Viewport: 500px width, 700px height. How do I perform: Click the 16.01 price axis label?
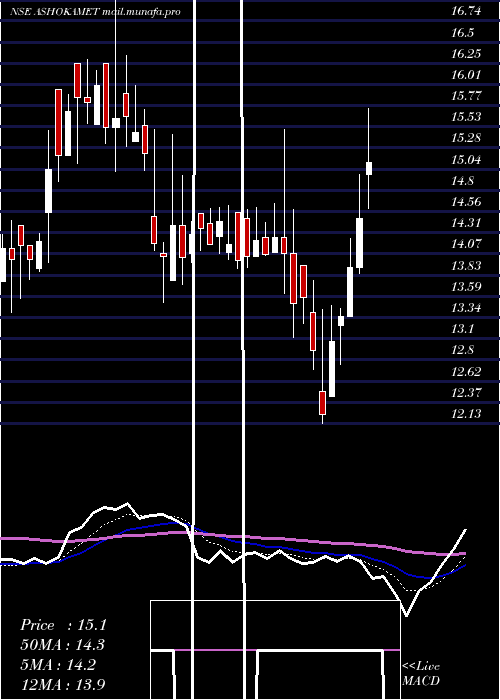pyautogui.click(x=467, y=75)
